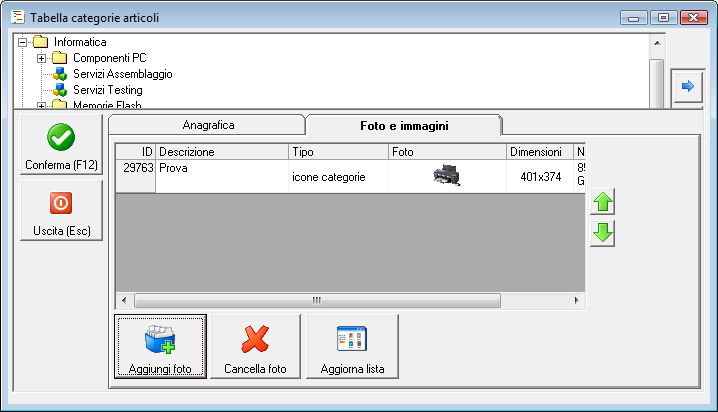This screenshot has width=718, height=412.
Task: Click the Aggiungi foto folder icon
Action: [160, 339]
